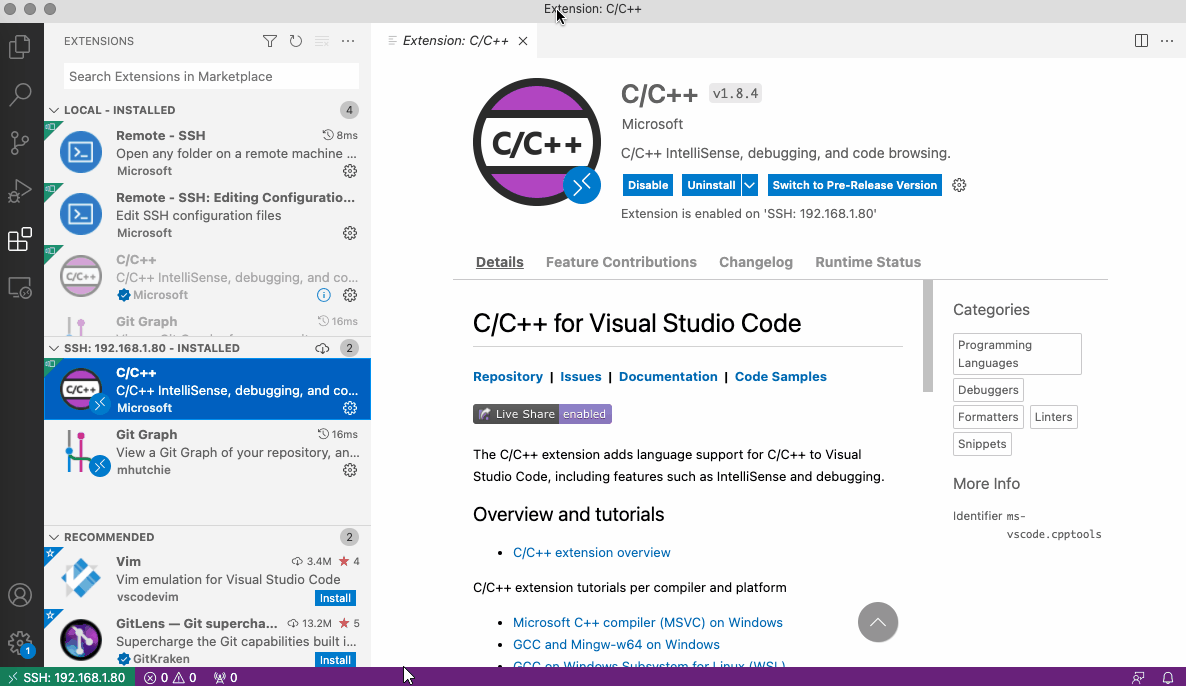Filter extensions with the funnel icon

[x=270, y=41]
